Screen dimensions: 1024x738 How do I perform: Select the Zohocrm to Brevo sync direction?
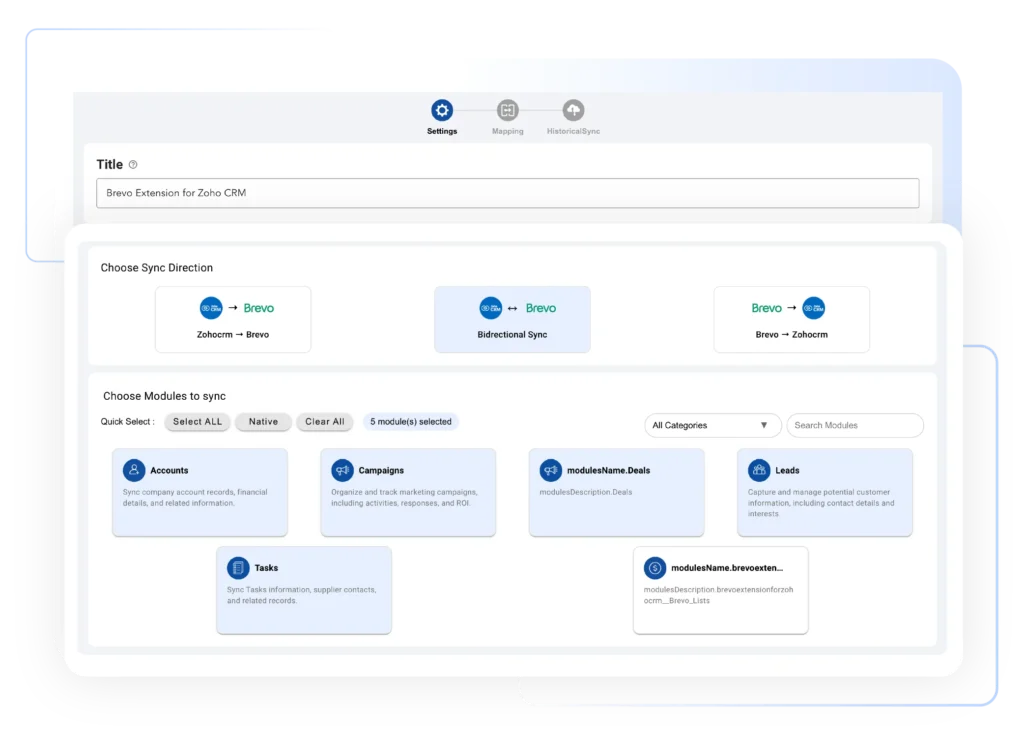233,318
